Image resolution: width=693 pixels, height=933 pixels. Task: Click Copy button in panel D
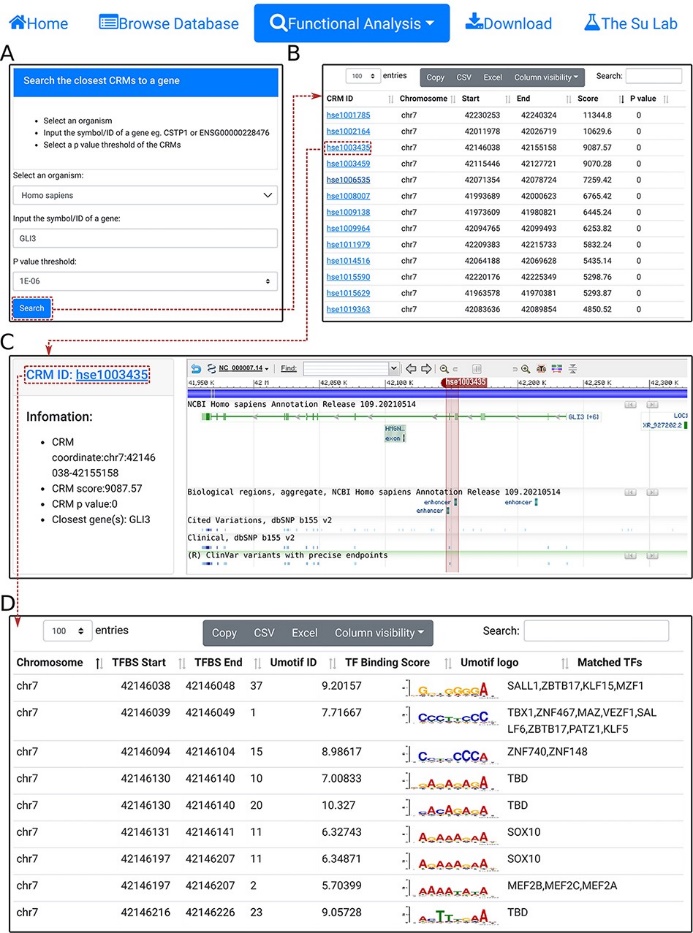224,633
